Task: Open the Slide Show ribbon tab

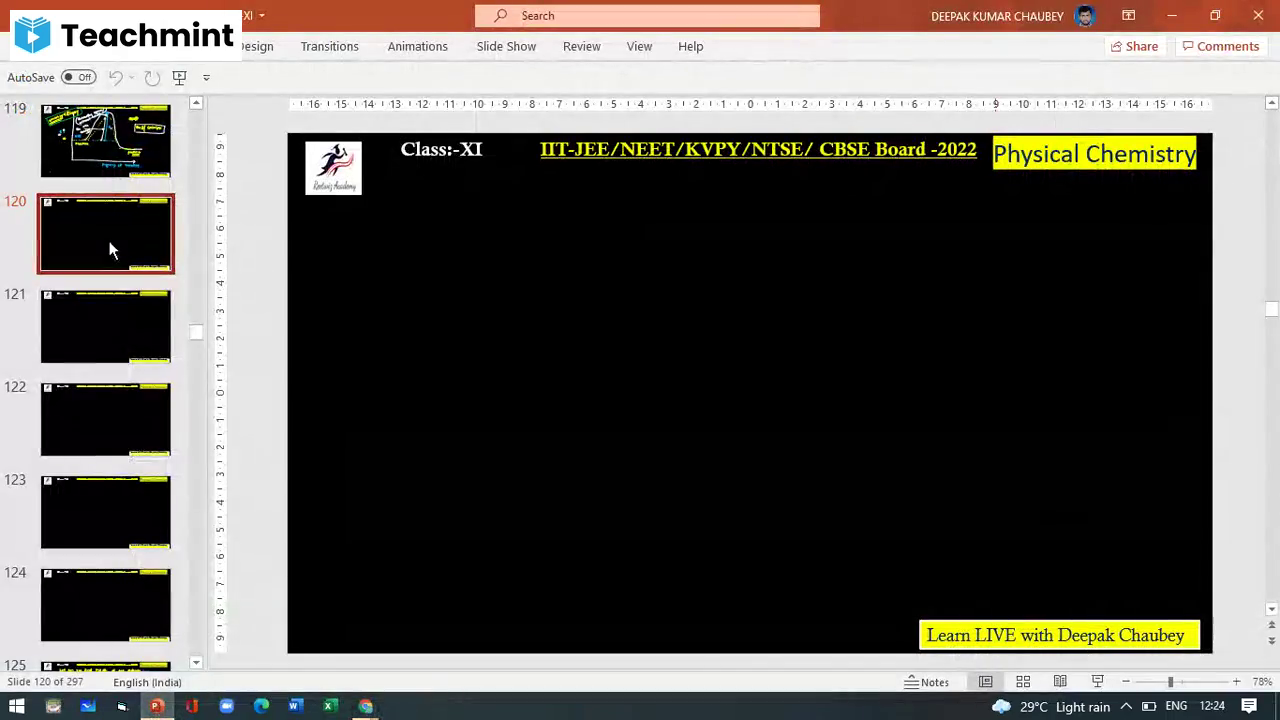Action: (x=506, y=46)
